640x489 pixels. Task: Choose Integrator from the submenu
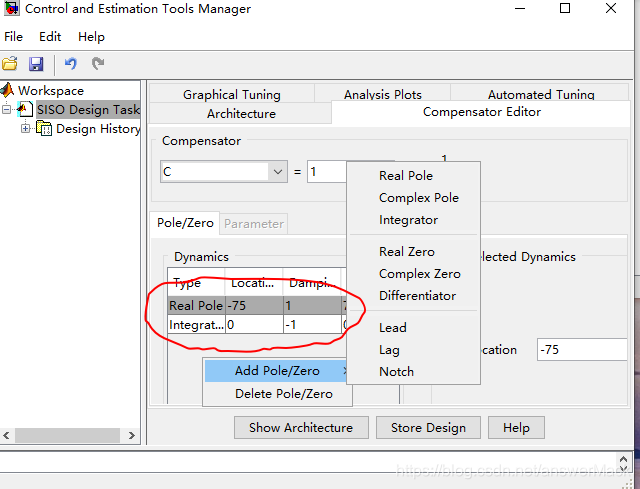tap(413, 220)
